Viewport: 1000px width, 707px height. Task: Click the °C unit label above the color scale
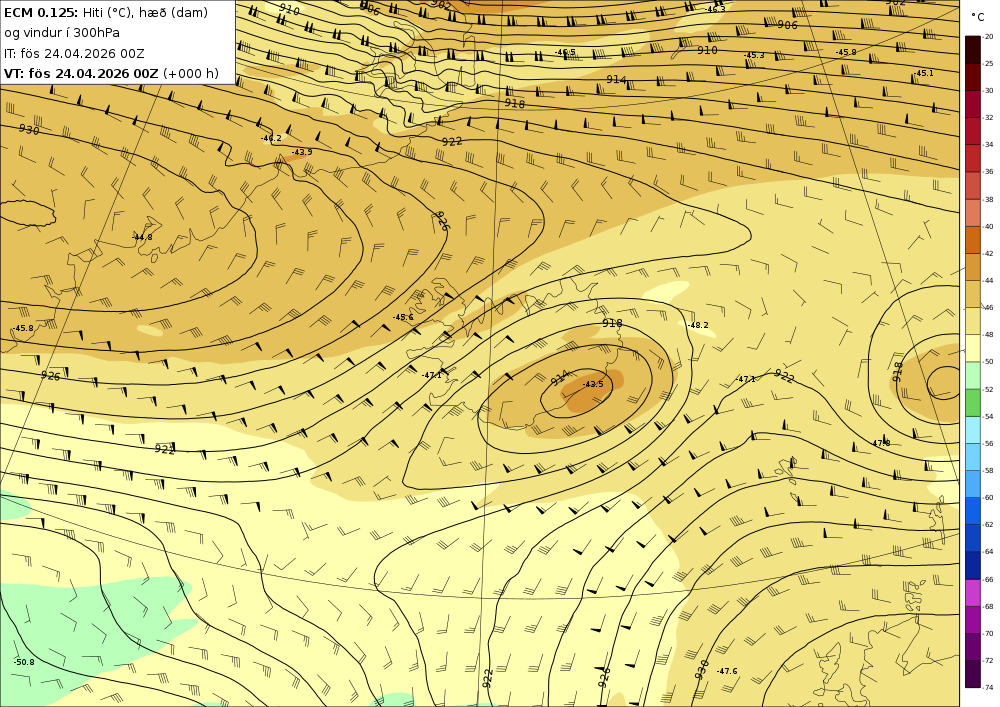click(x=978, y=16)
